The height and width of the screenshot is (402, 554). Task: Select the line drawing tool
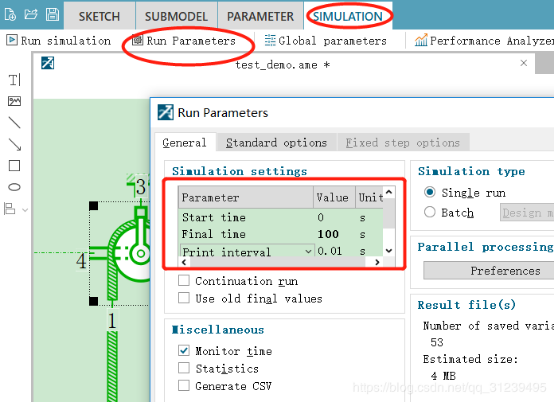point(14,123)
